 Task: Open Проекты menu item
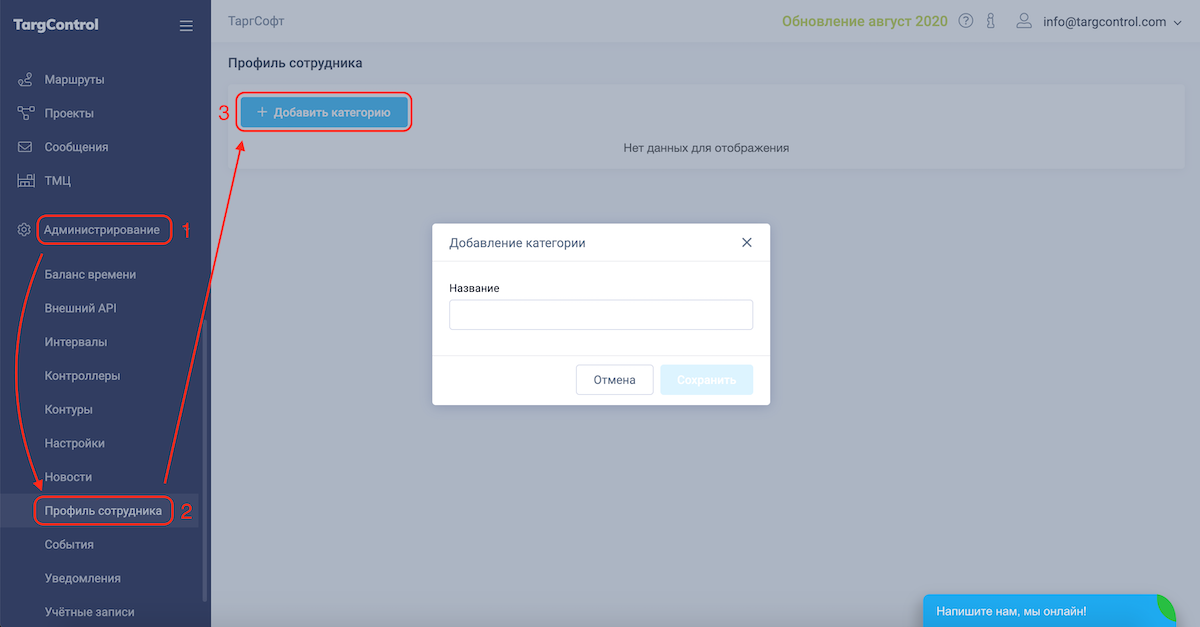coord(69,113)
